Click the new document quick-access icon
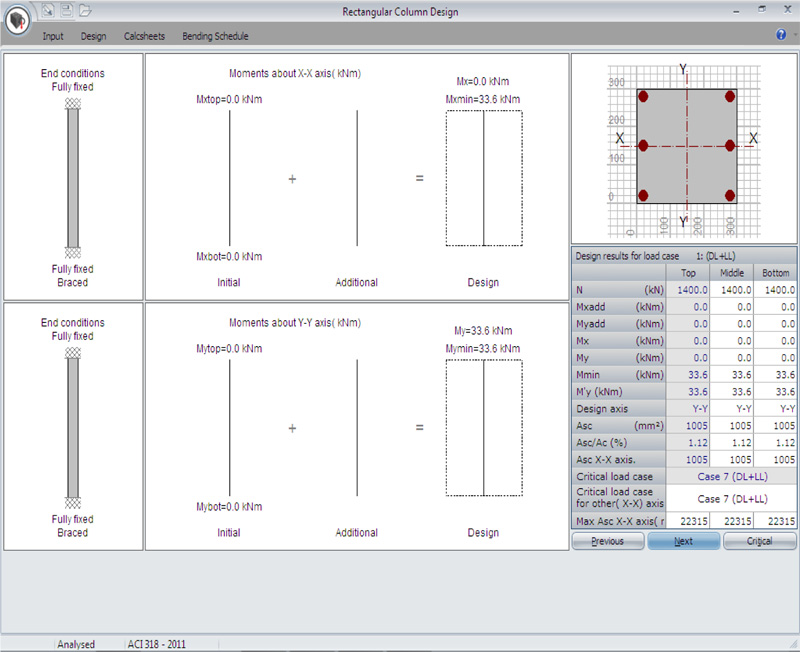Image resolution: width=800 pixels, height=652 pixels. [x=48, y=10]
